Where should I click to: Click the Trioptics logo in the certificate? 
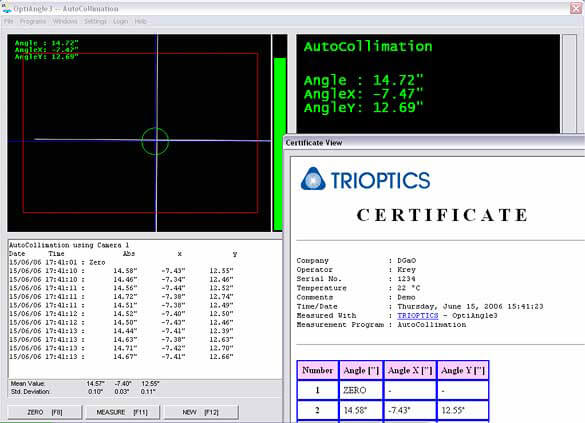coord(365,180)
